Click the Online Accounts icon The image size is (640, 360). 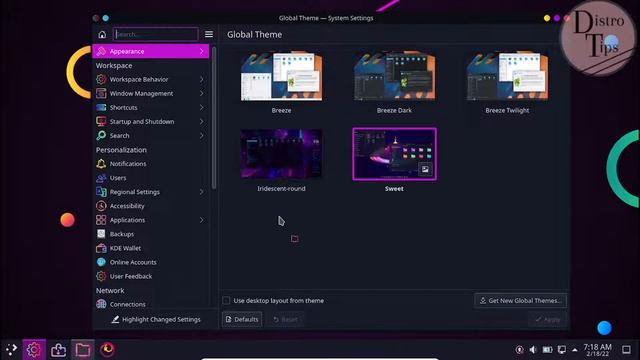tap(101, 262)
